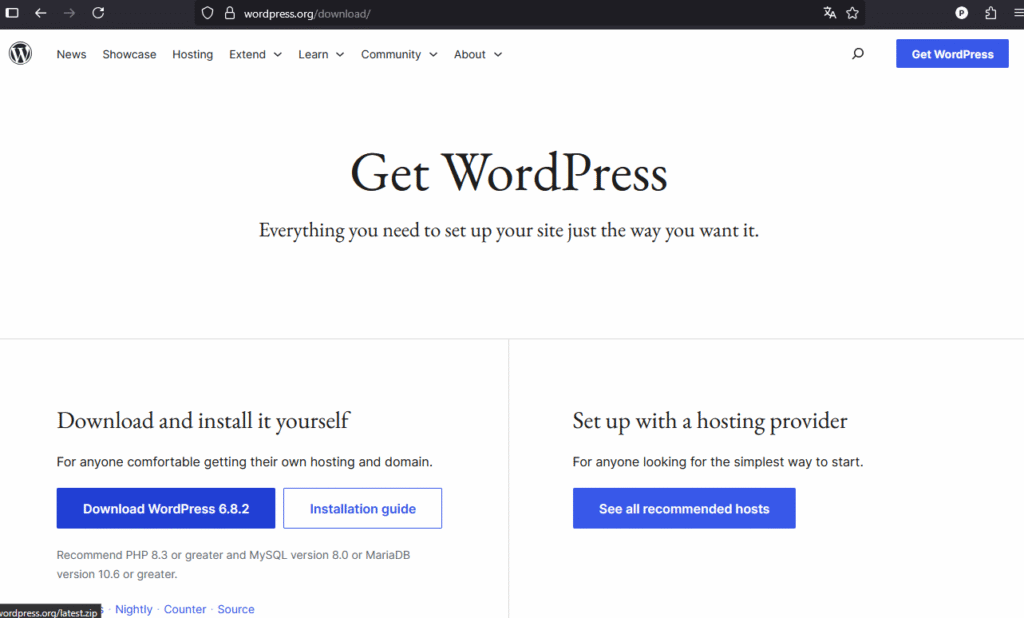
Task: Click the WordPress logo icon
Action: click(20, 53)
